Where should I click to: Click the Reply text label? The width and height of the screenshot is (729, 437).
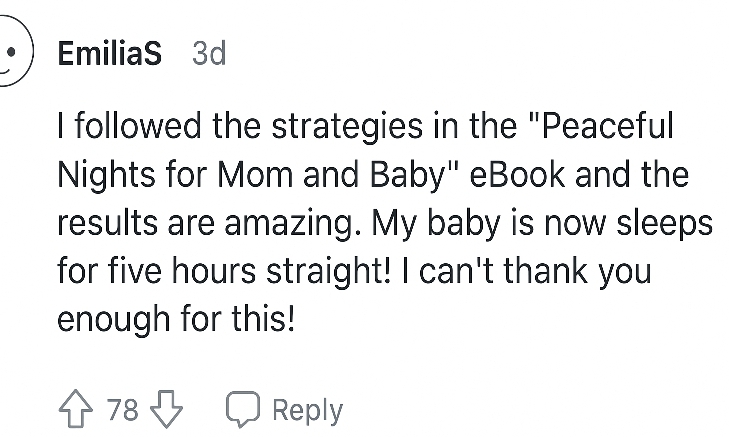307,410
